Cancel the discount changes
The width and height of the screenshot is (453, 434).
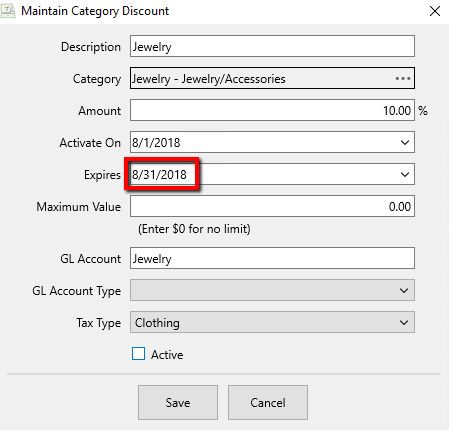point(268,403)
